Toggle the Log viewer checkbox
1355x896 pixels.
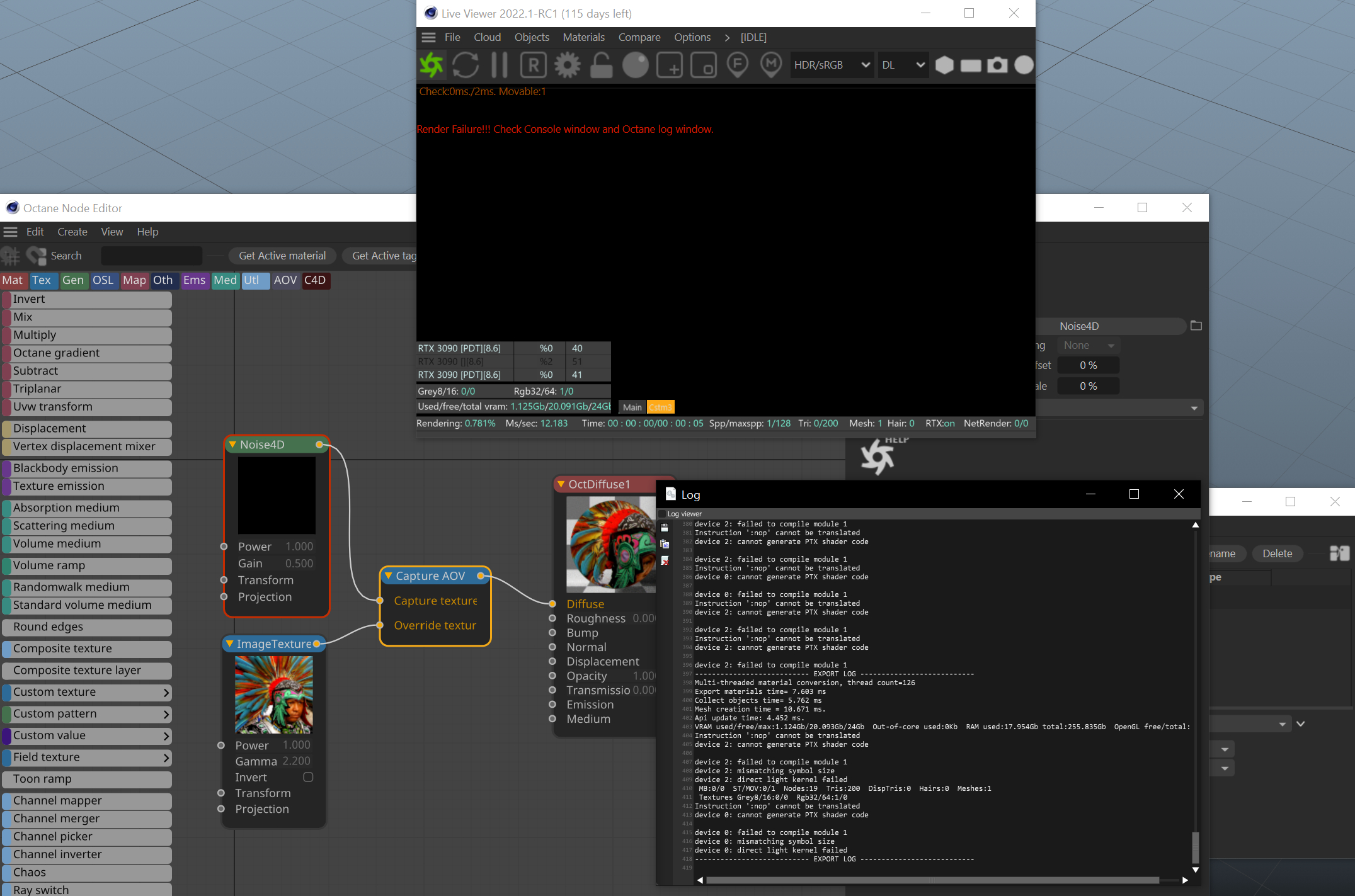pos(662,514)
